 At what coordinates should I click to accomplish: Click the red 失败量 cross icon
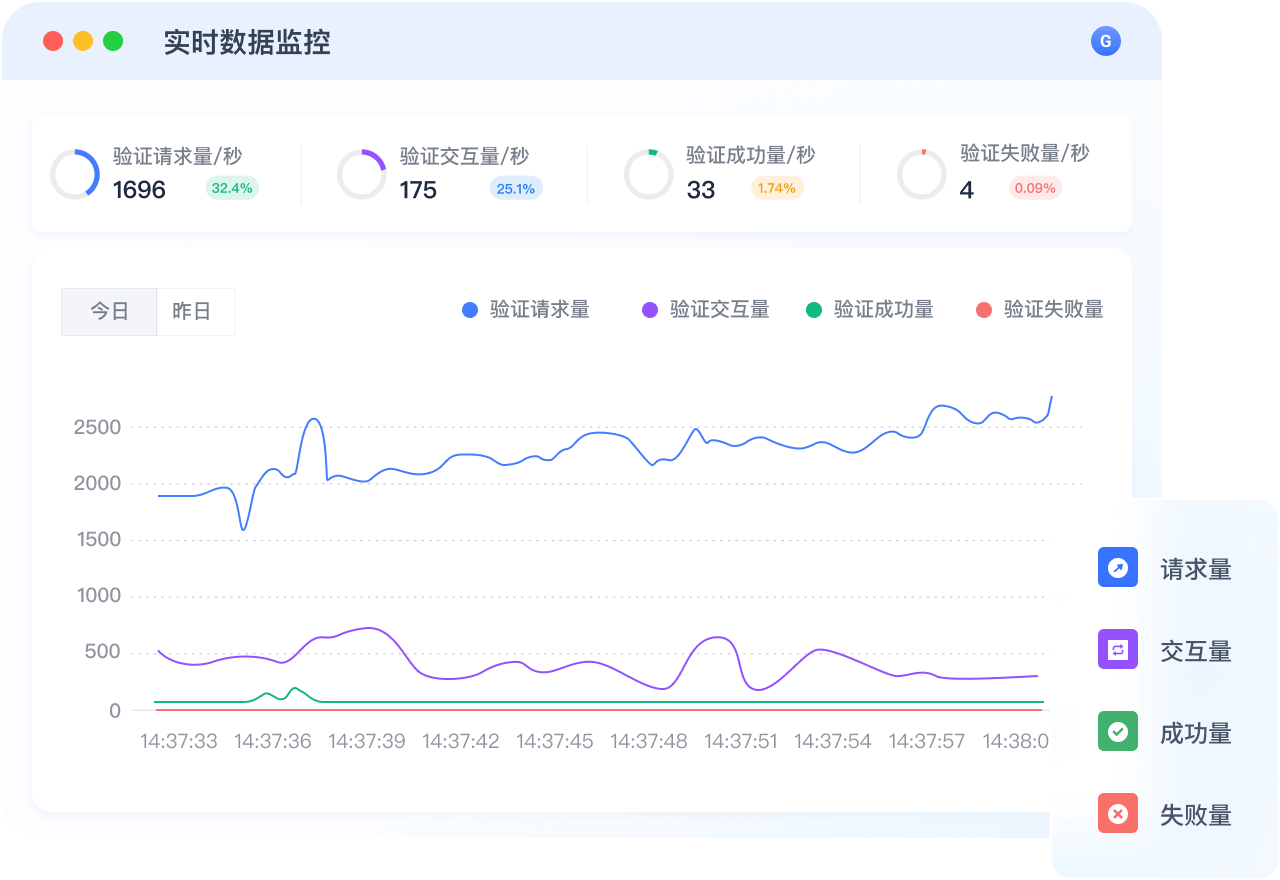[1117, 813]
